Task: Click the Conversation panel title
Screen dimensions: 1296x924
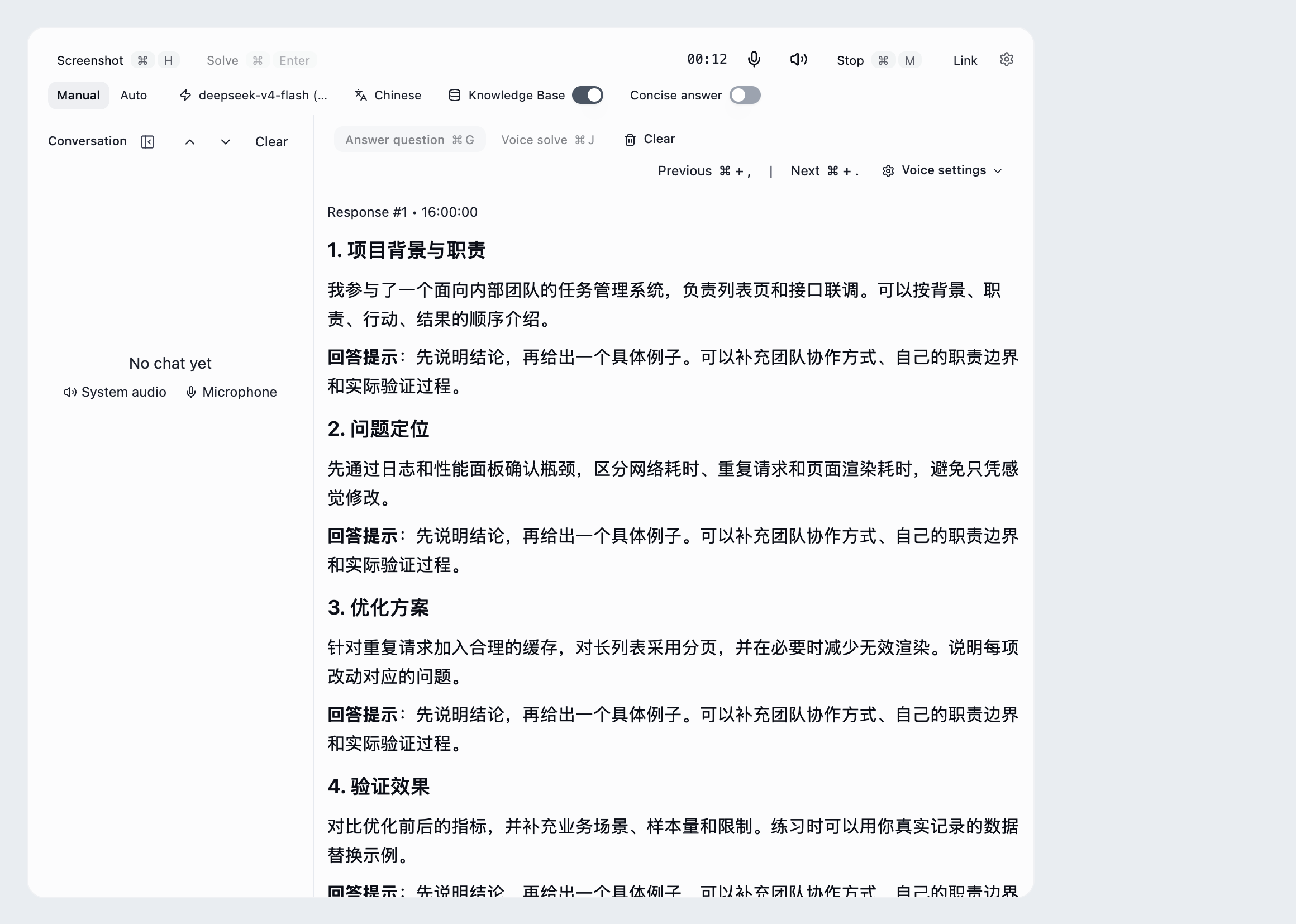Action: [x=87, y=141]
